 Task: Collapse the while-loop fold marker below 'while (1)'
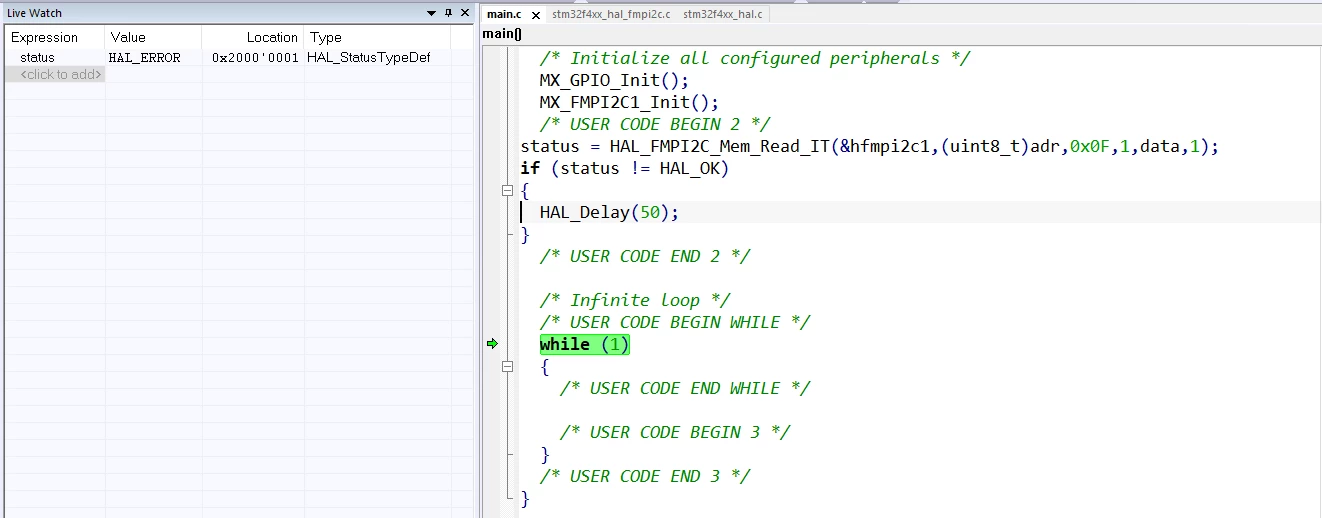[507, 366]
